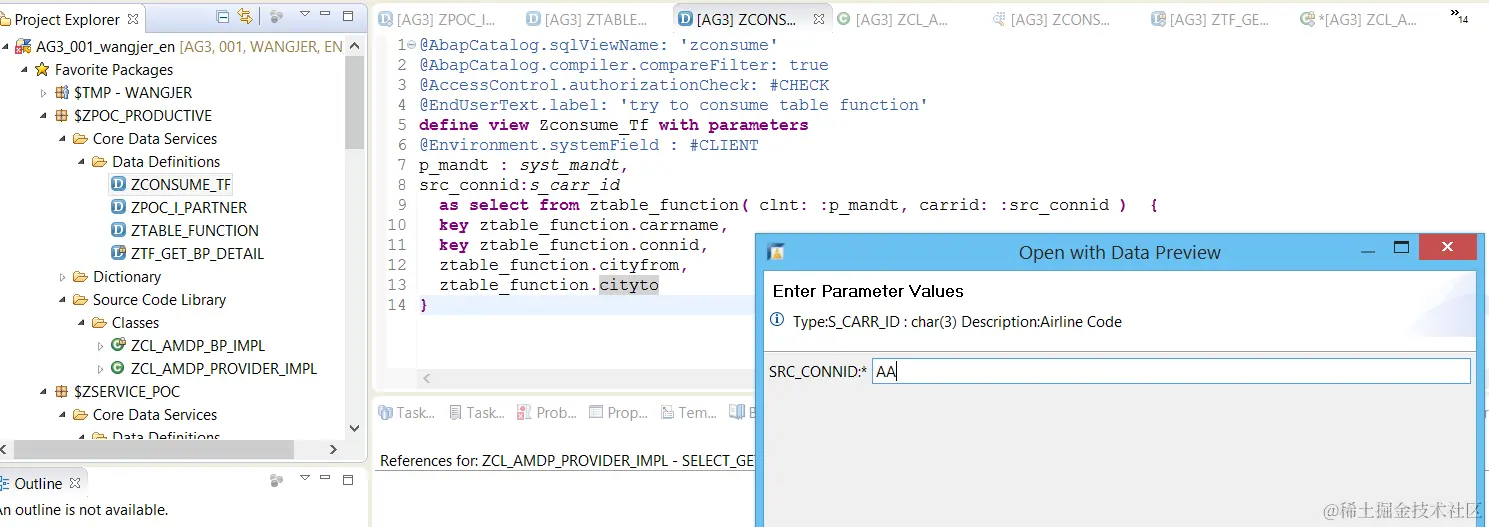
Task: Switch to [AG3] ZTABLE... editor tab
Action: pos(588,19)
